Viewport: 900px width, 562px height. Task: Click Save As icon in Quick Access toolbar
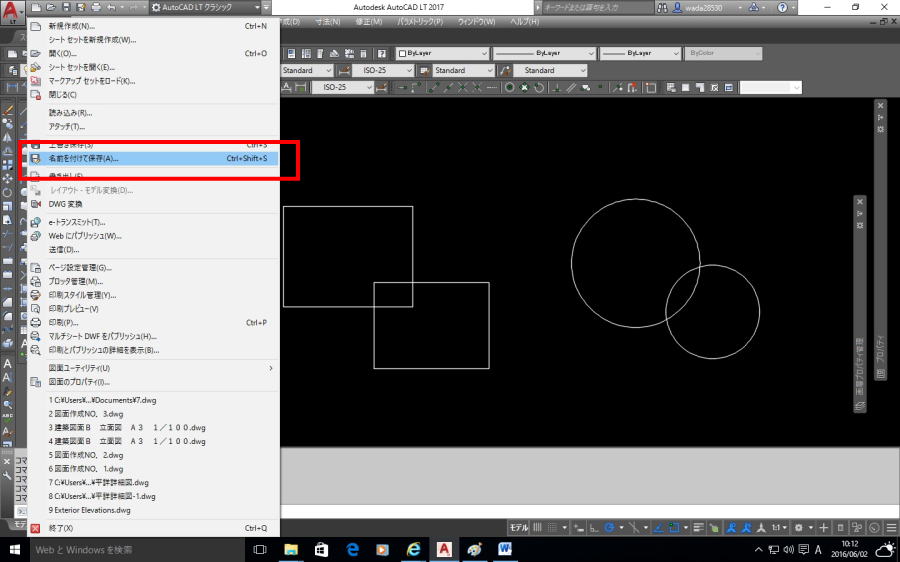point(81,7)
